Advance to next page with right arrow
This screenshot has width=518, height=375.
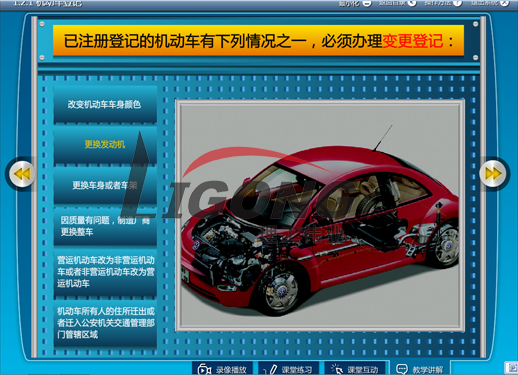492,174
